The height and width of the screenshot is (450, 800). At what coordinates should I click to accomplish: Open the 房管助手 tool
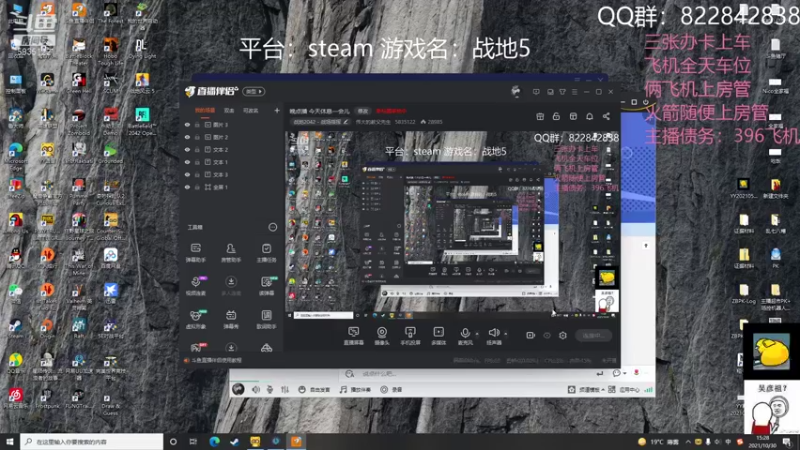click(x=231, y=253)
